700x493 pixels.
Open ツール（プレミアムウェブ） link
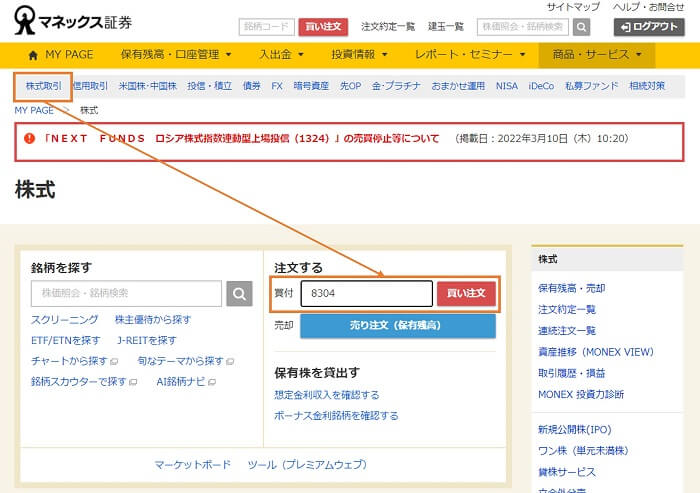308,465
